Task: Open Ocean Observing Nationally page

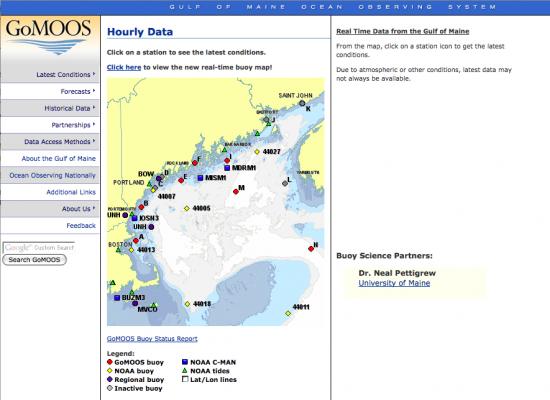Action: [x=52, y=175]
